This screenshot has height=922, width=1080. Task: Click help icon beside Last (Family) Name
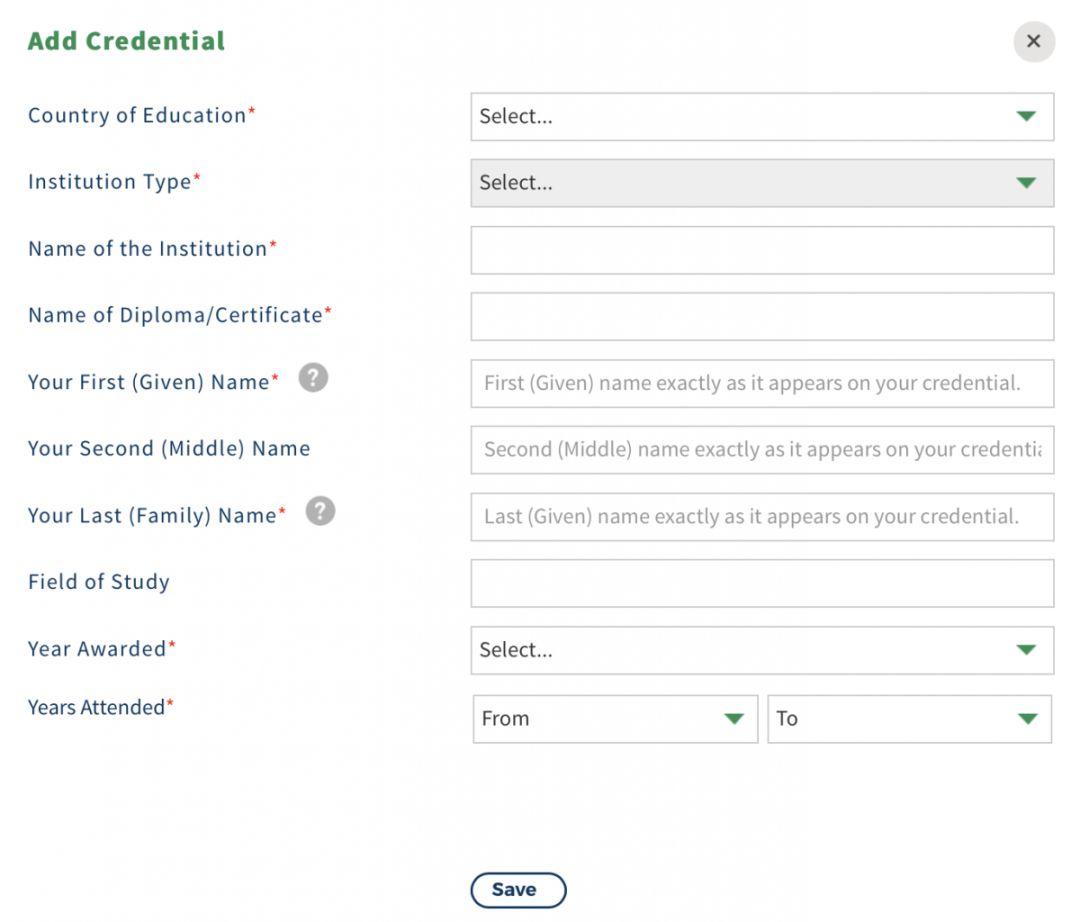320,511
